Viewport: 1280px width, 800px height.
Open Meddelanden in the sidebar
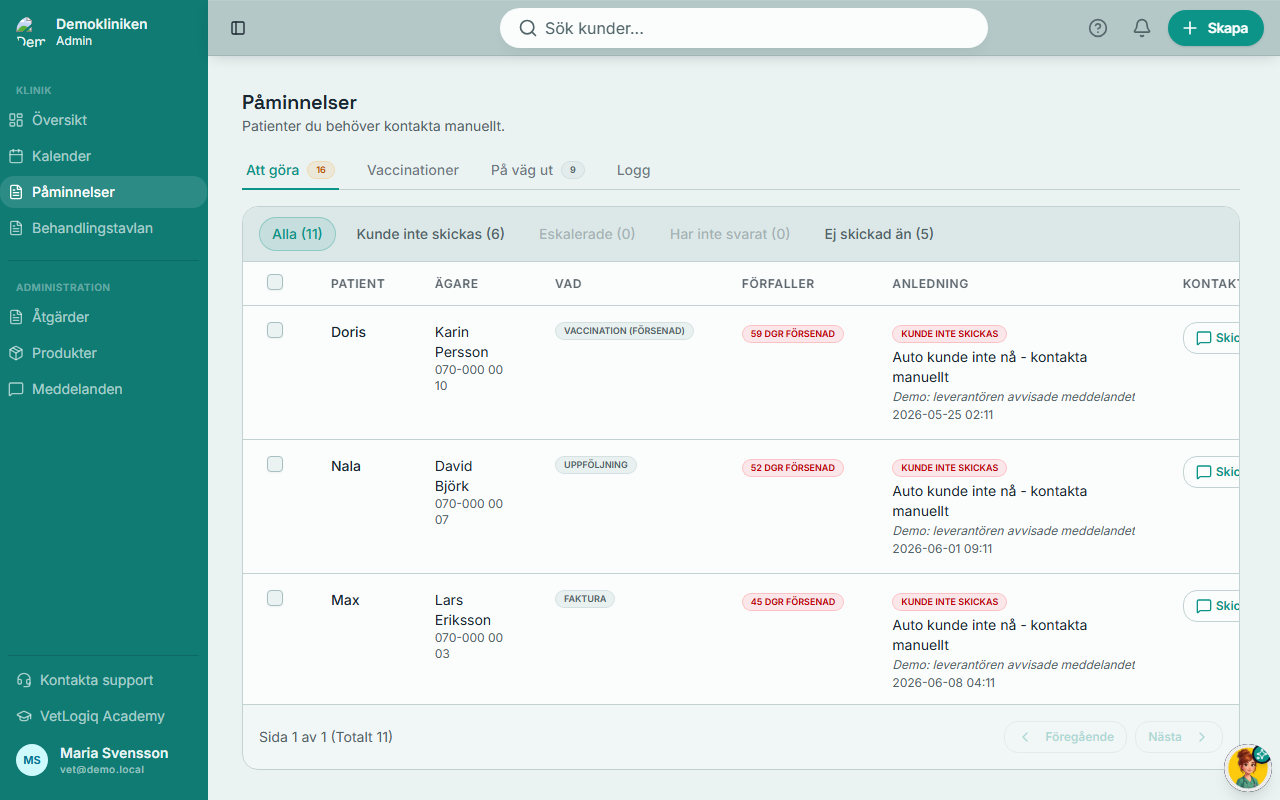[104, 389]
